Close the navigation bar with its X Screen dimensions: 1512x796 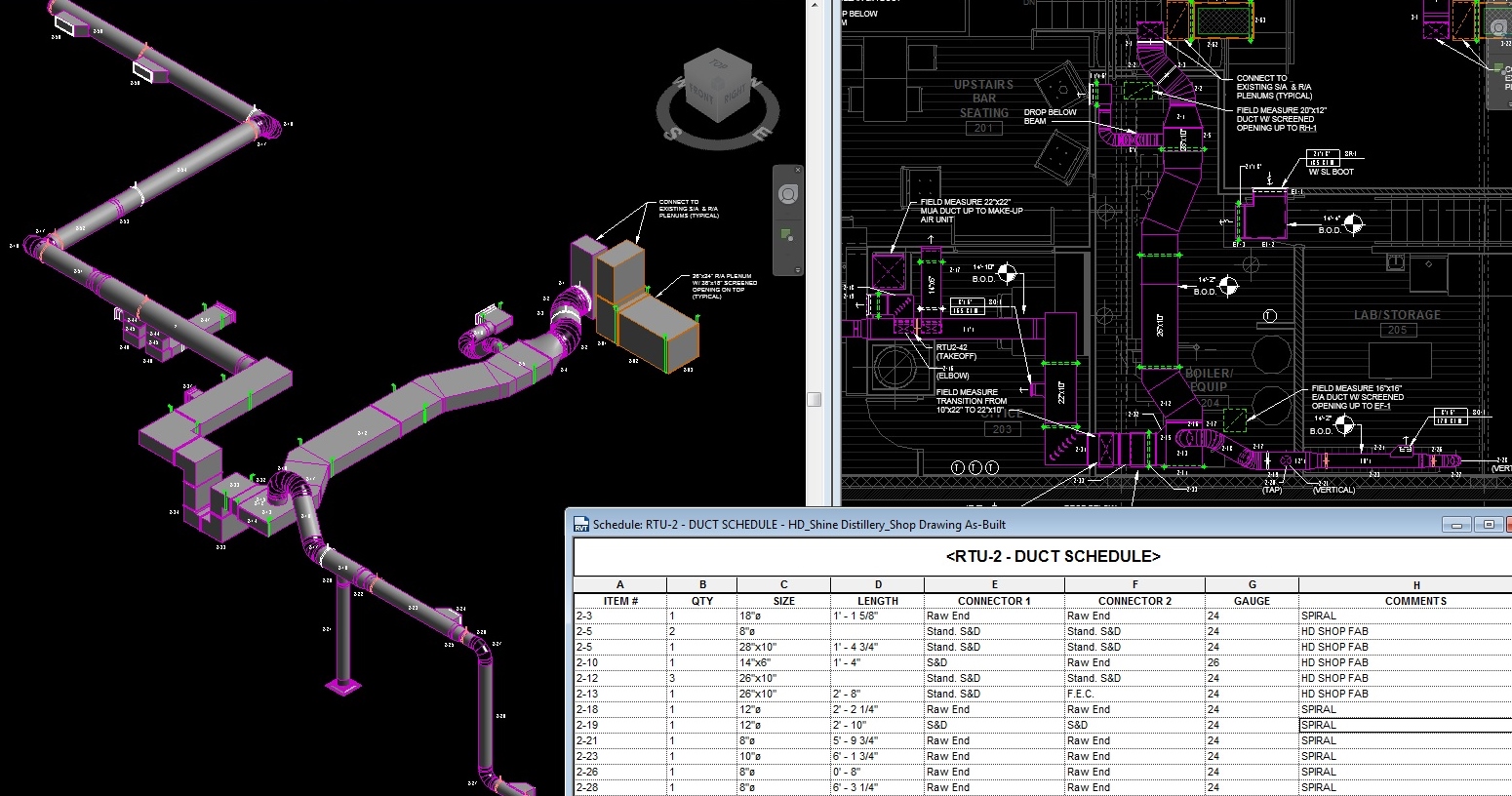pos(797,171)
